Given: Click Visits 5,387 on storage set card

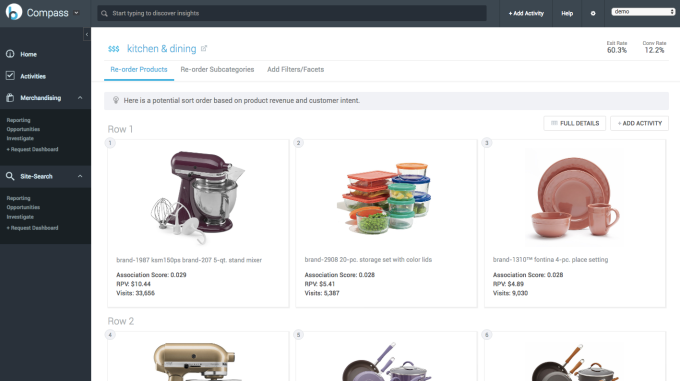Looking at the screenshot, I should (x=322, y=293).
